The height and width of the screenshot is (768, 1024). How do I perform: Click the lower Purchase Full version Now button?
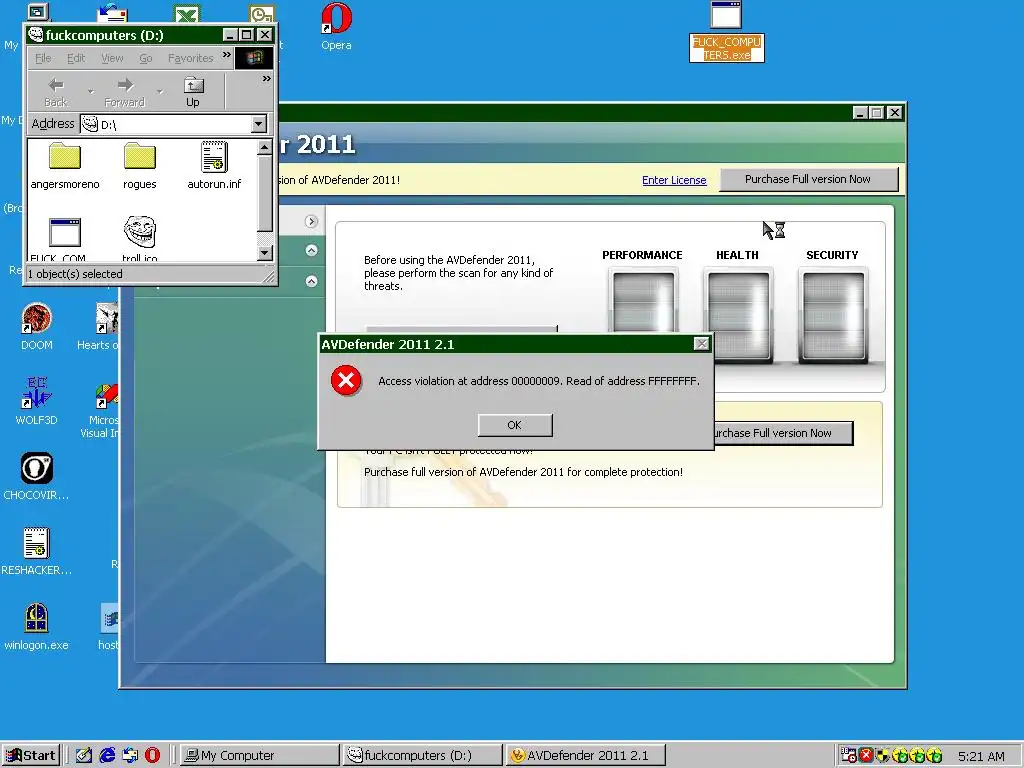[782, 433]
